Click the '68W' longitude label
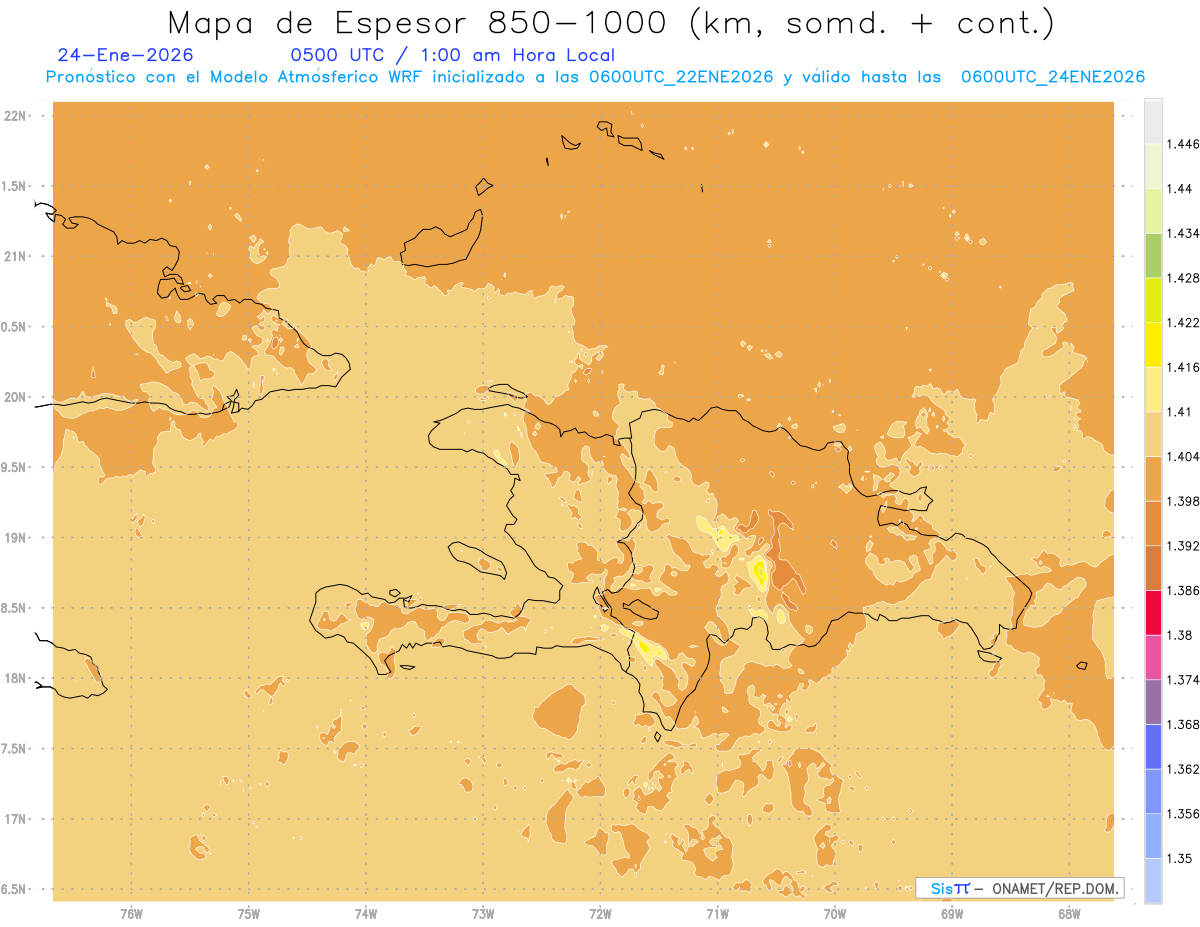The height and width of the screenshot is (927, 1200). [x=1069, y=915]
